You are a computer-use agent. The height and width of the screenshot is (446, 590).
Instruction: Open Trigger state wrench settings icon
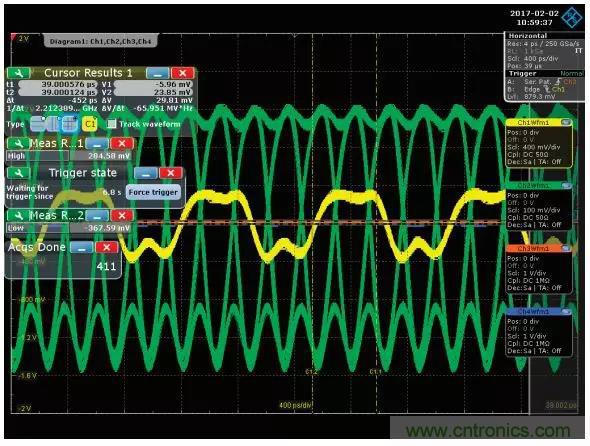[x=18, y=173]
